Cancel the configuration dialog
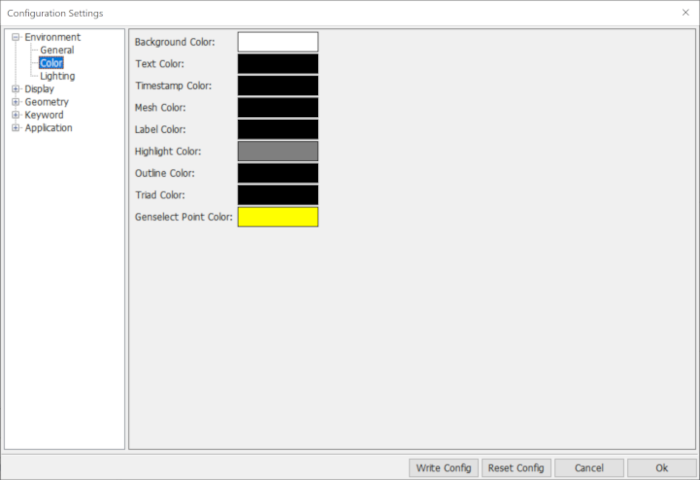 (x=589, y=468)
